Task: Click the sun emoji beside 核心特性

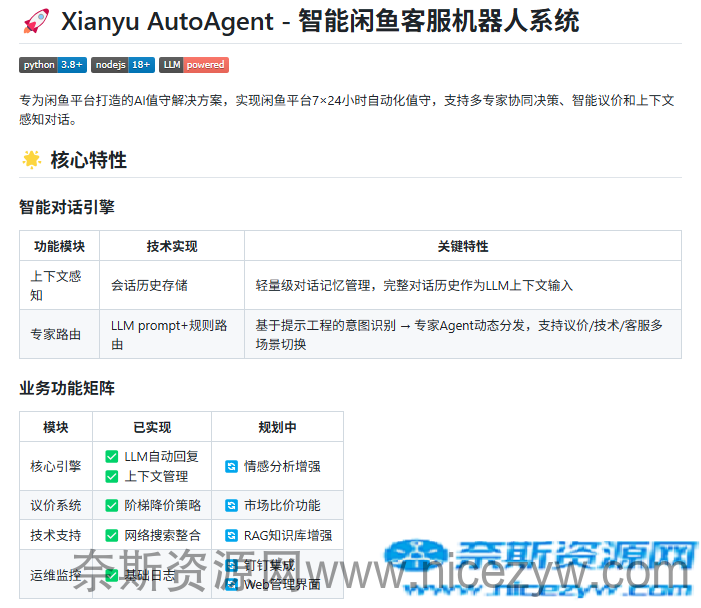Action: click(32, 160)
